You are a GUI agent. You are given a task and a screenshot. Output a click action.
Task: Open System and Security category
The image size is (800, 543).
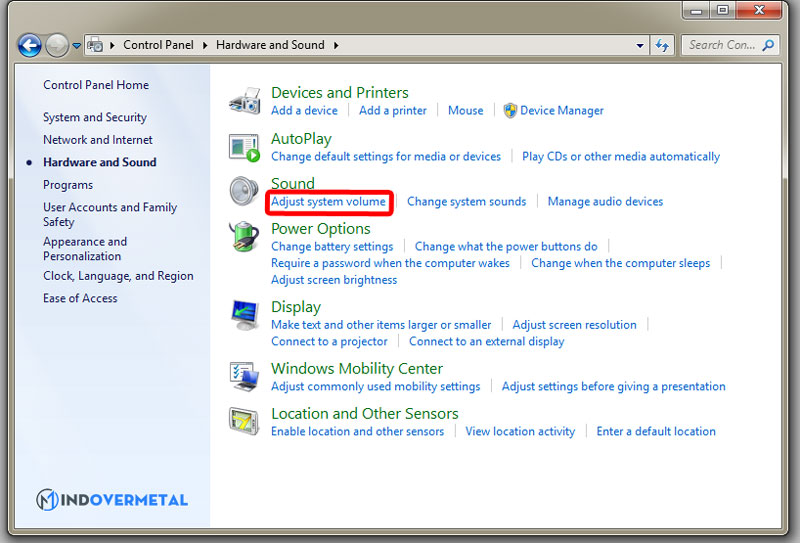(95, 117)
